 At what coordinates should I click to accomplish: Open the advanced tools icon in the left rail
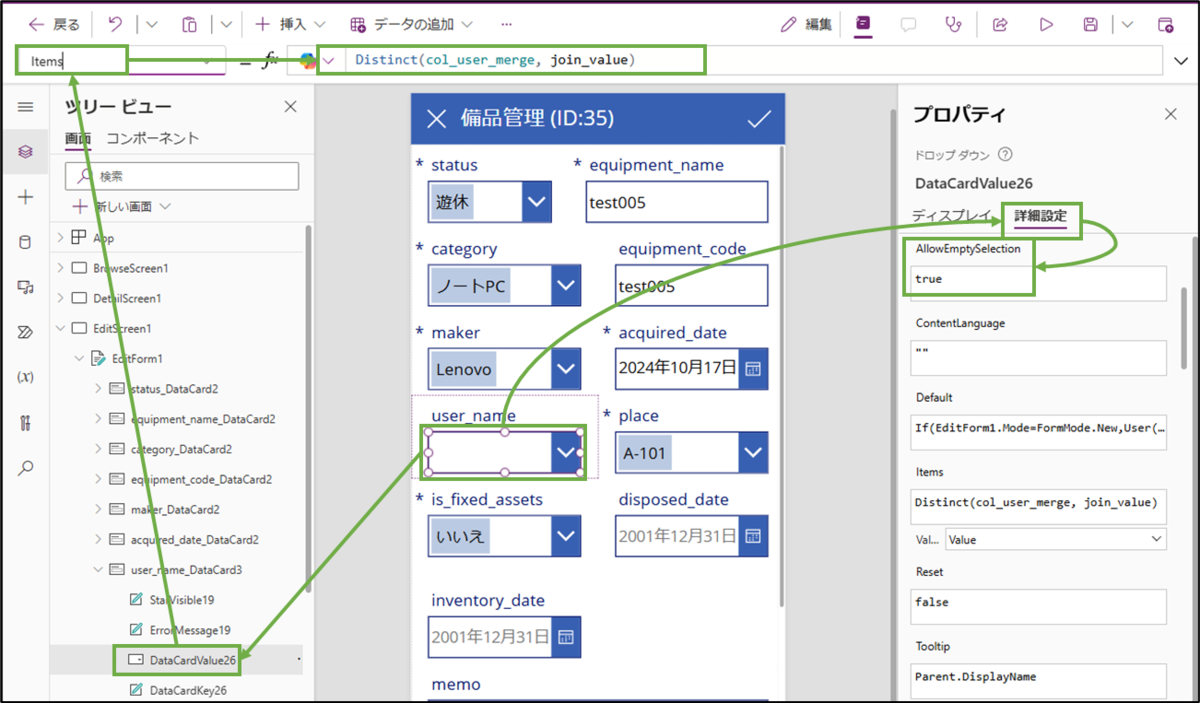coord(26,422)
